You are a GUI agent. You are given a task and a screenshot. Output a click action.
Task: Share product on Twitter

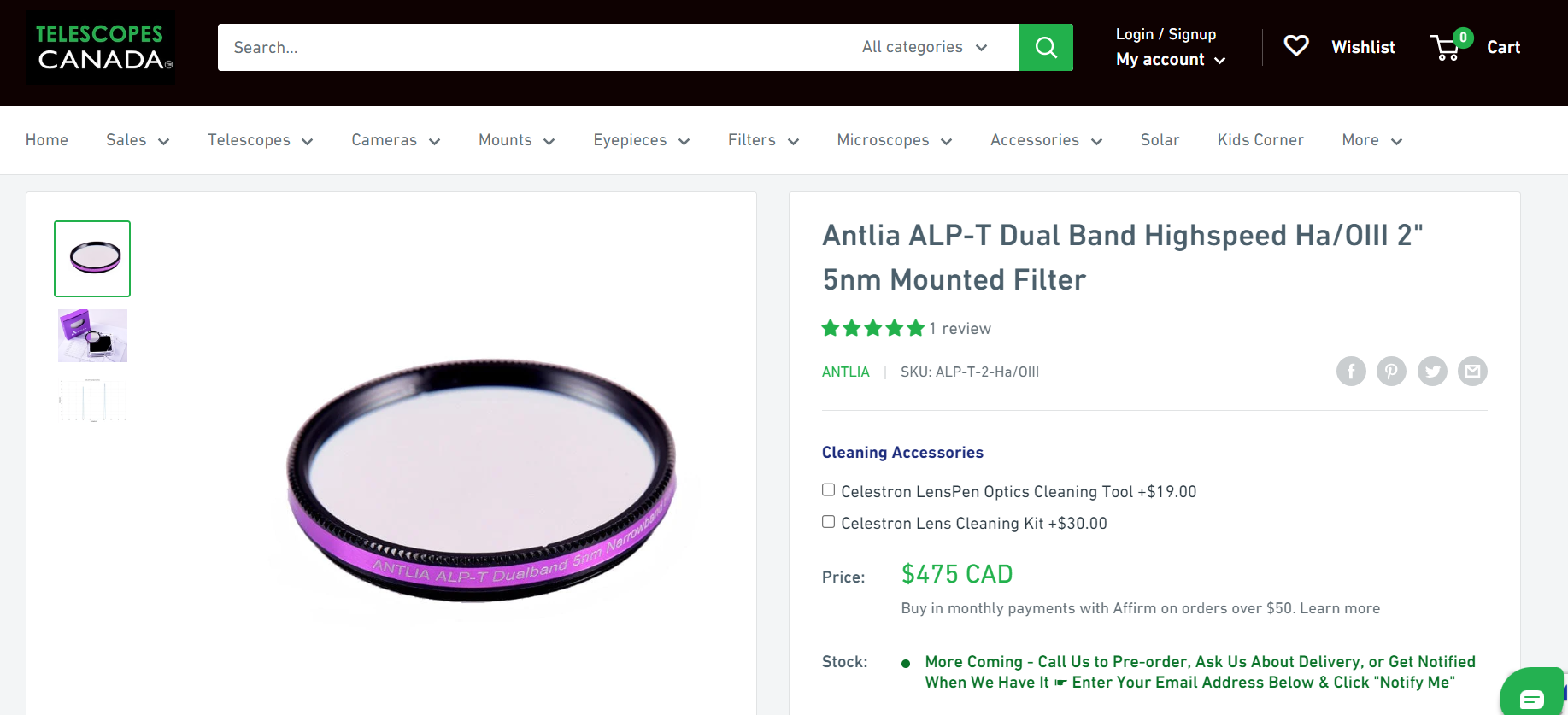click(x=1432, y=372)
